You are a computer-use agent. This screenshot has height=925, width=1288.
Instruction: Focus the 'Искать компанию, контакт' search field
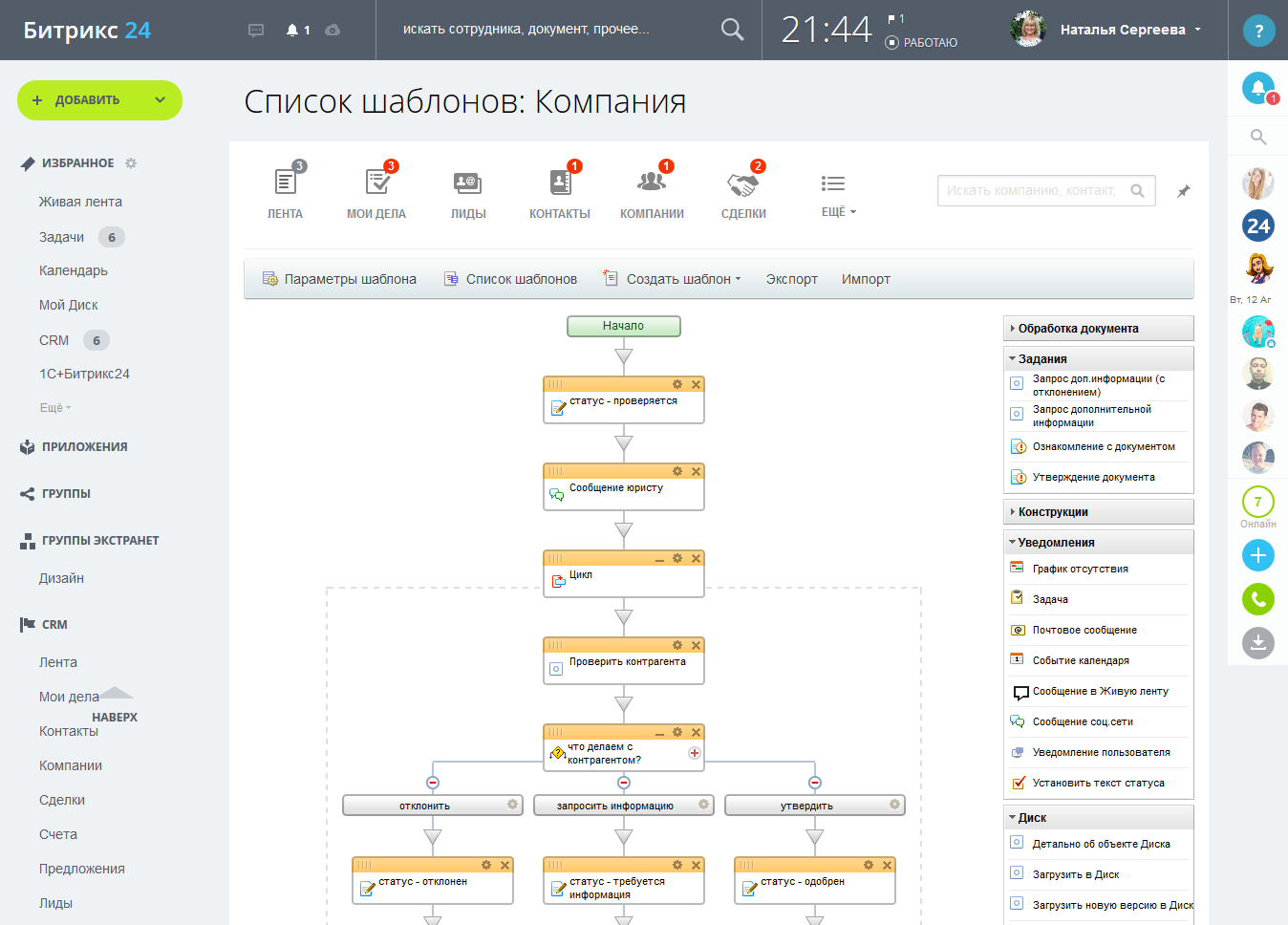pos(1032,191)
